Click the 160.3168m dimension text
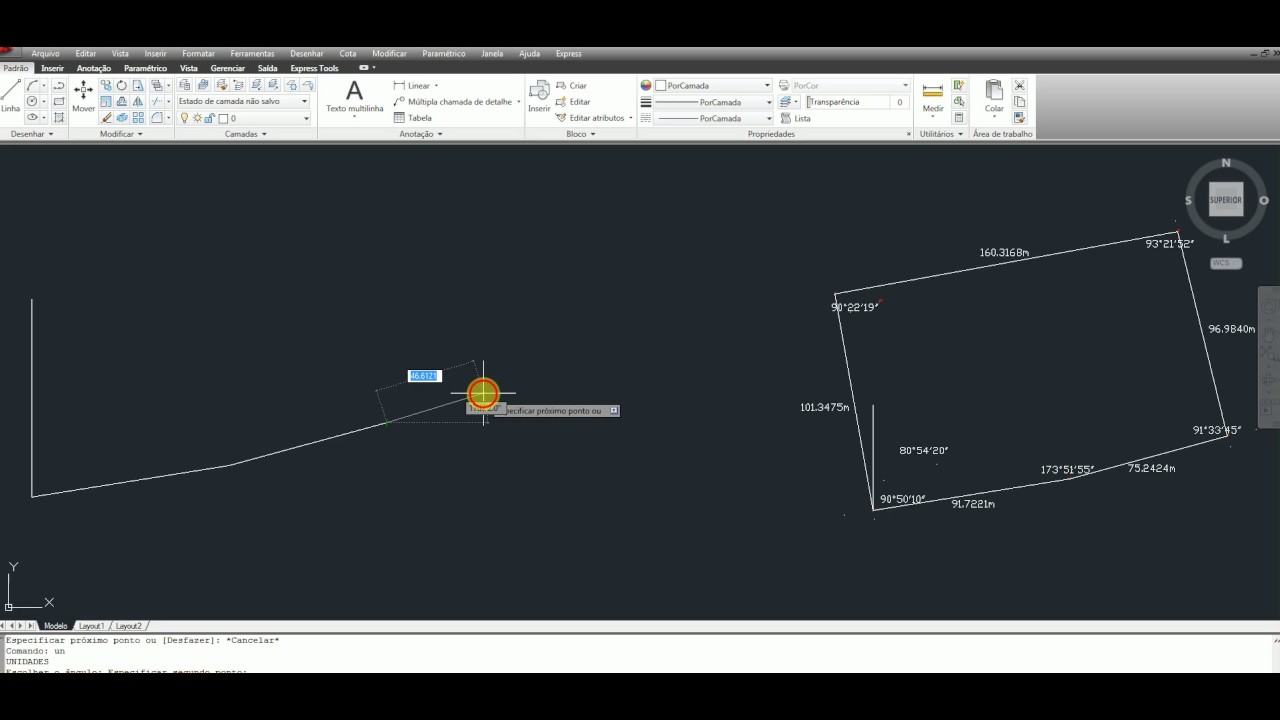This screenshot has height=720, width=1280. pyautogui.click(x=1004, y=253)
